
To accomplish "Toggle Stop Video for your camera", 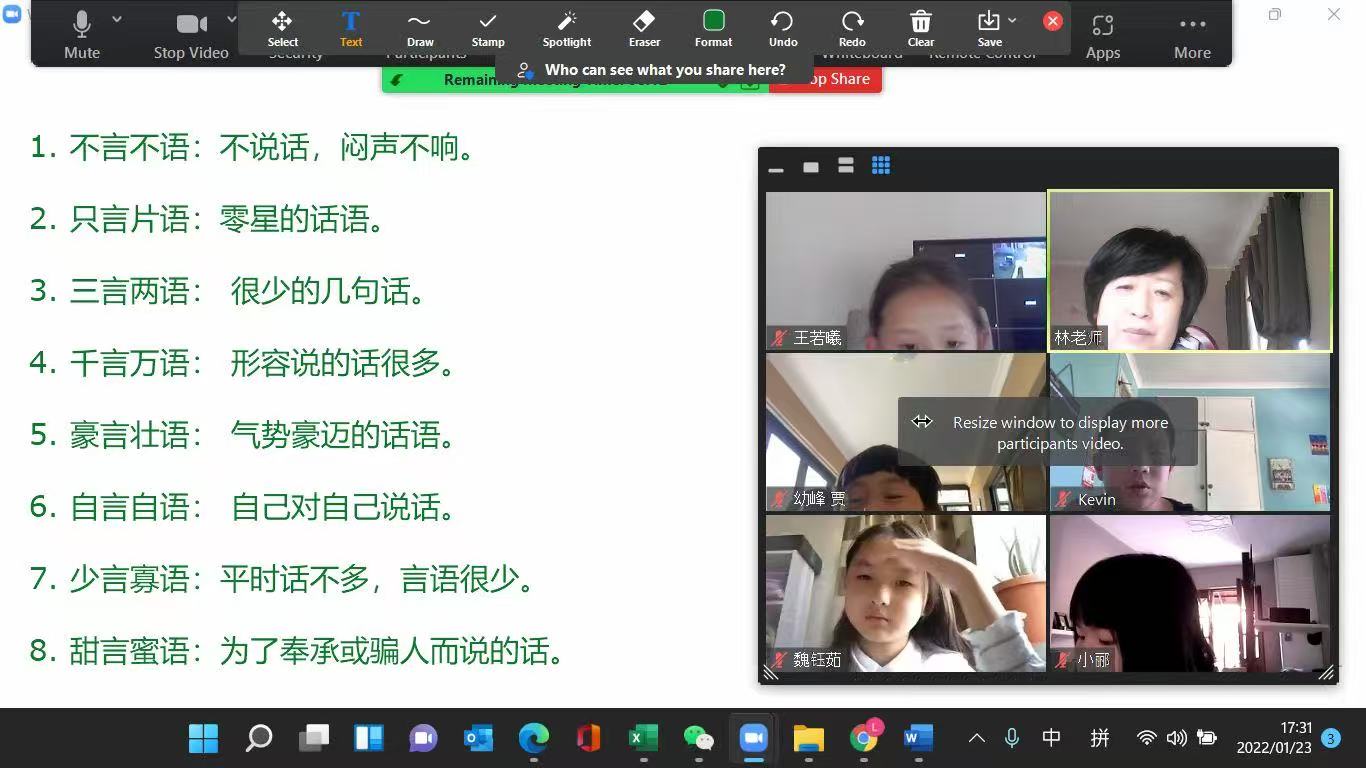I will pos(190,30).
